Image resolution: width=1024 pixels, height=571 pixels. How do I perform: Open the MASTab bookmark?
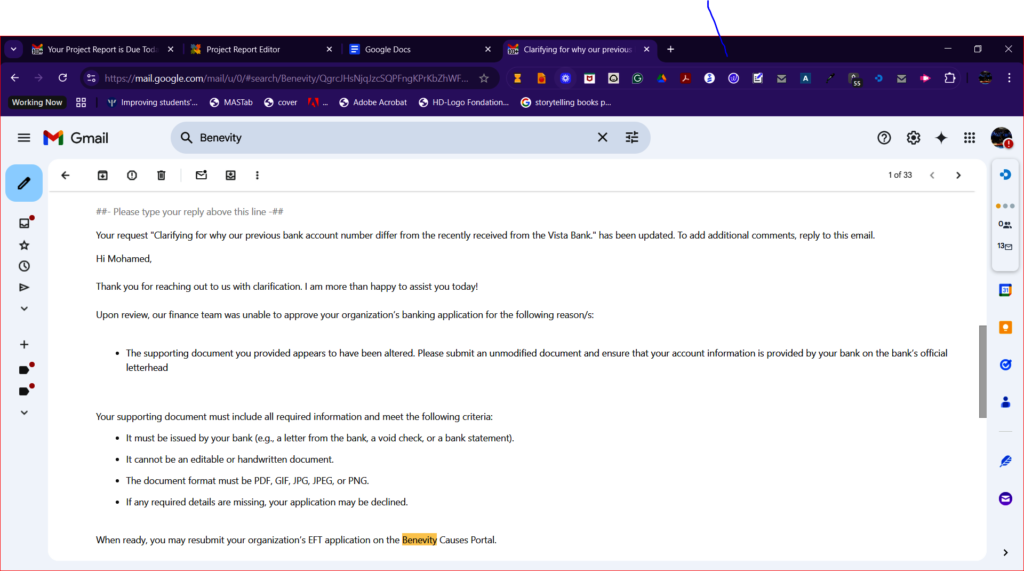(231, 103)
